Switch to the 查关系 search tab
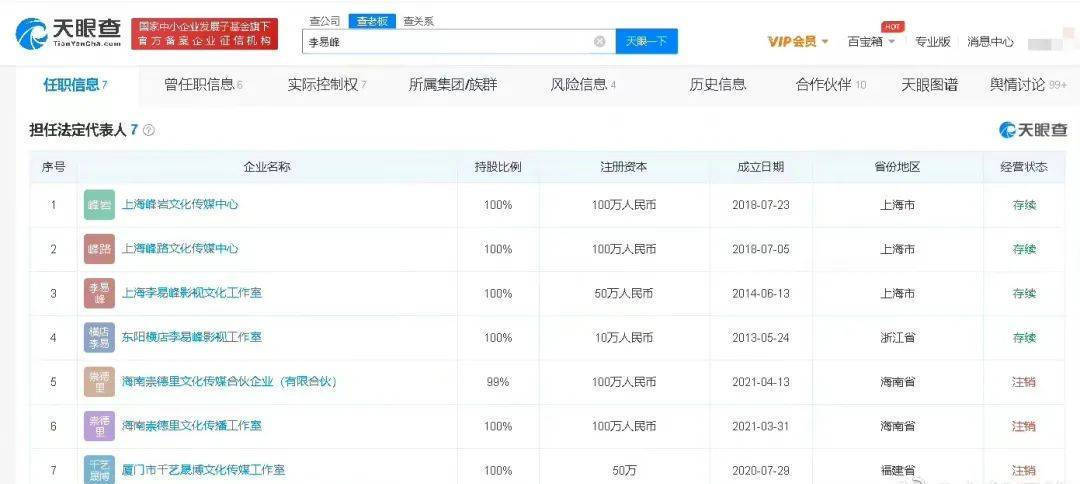1080x484 pixels. coord(418,21)
